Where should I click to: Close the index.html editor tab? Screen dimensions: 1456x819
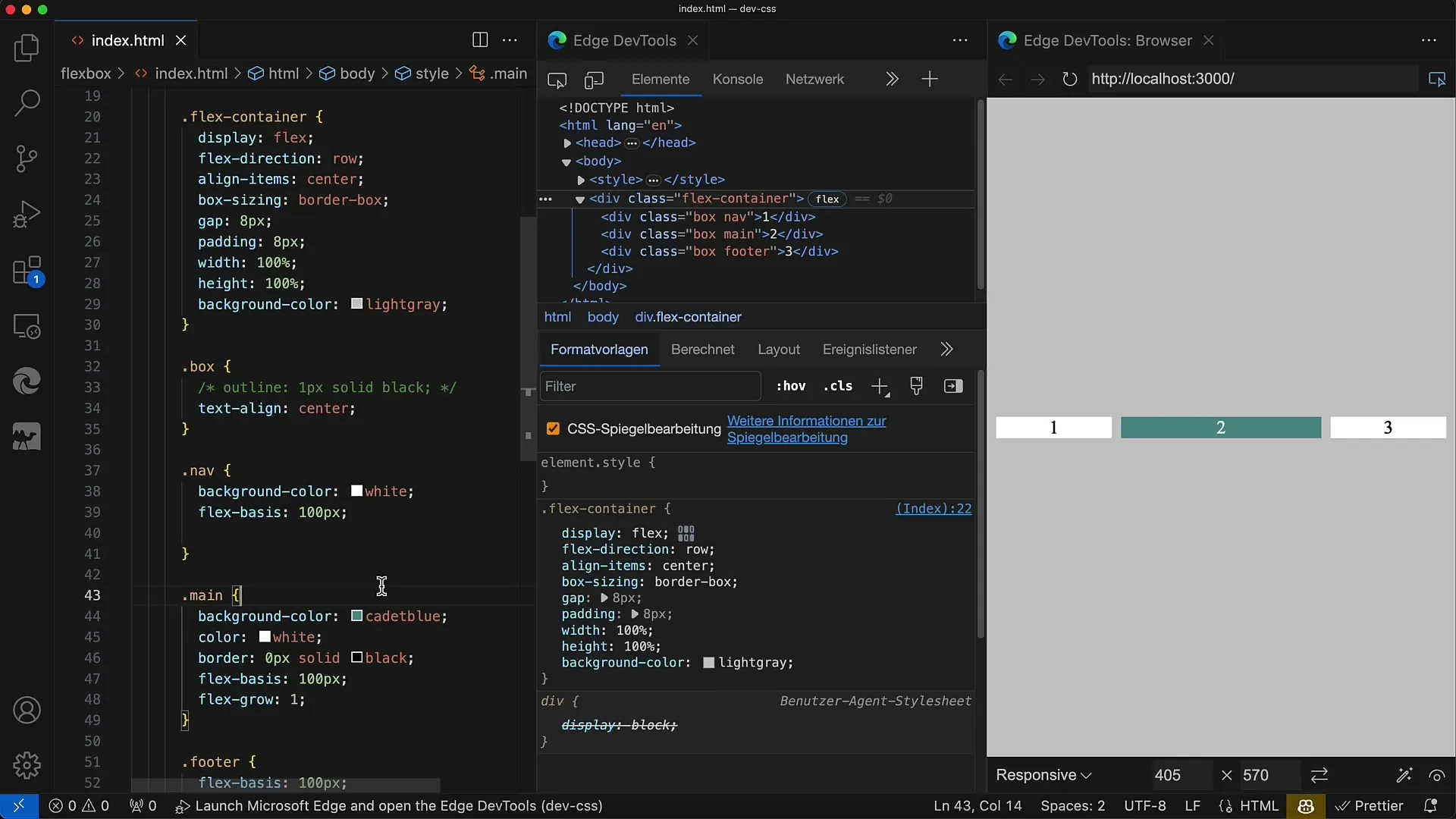[x=180, y=40]
